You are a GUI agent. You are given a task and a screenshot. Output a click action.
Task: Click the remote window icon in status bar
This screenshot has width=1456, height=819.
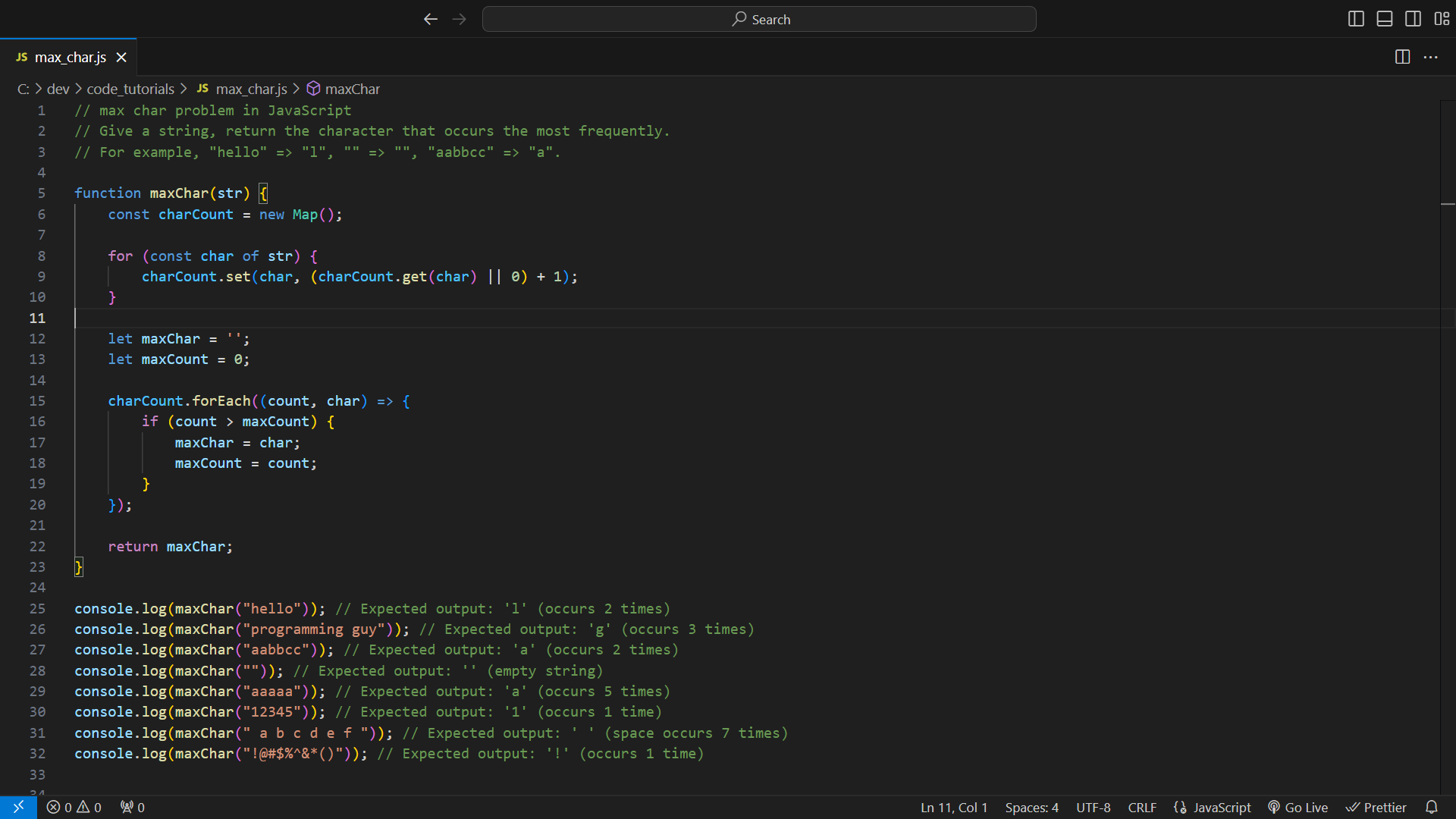18,808
